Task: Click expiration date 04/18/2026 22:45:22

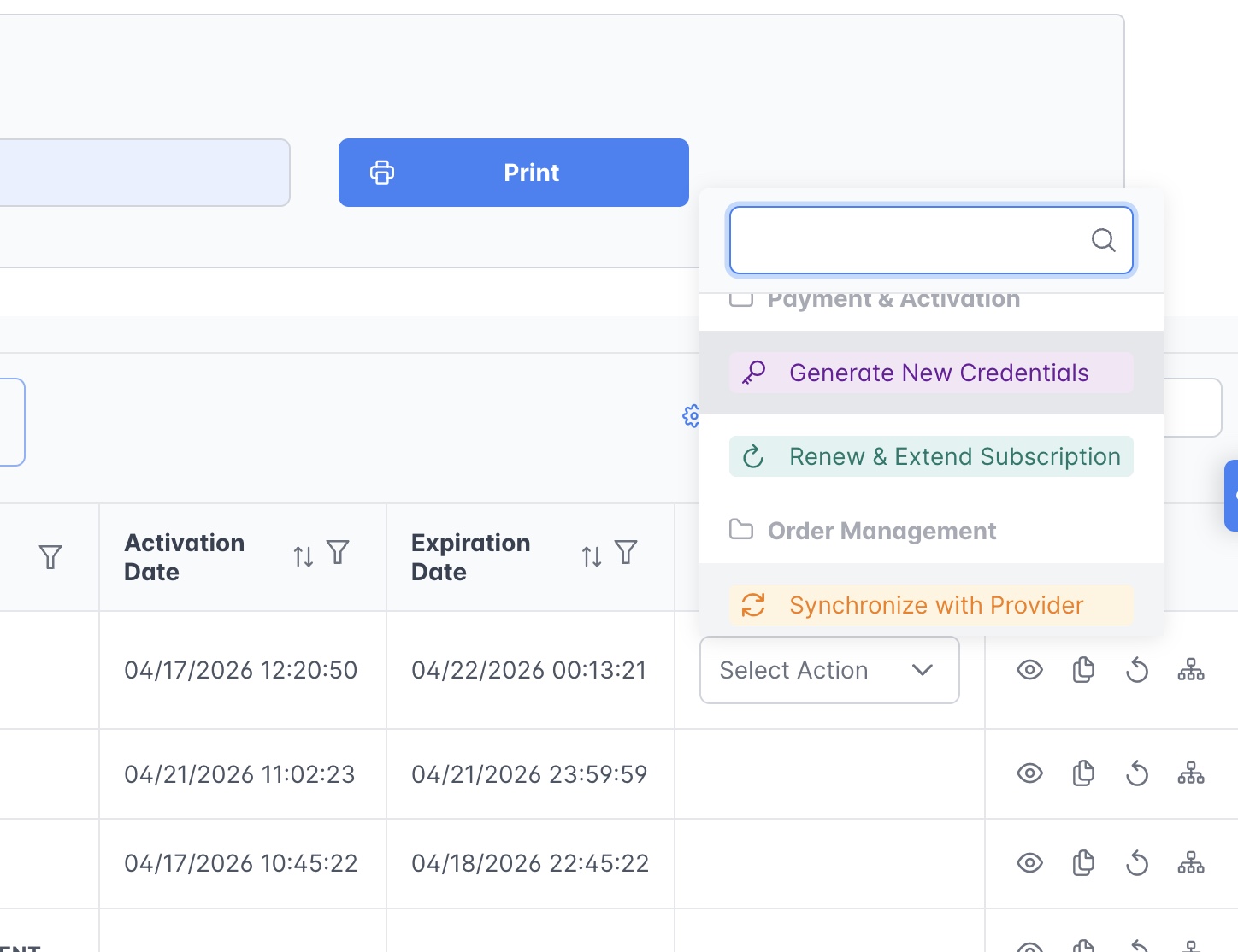Action: pos(530,863)
